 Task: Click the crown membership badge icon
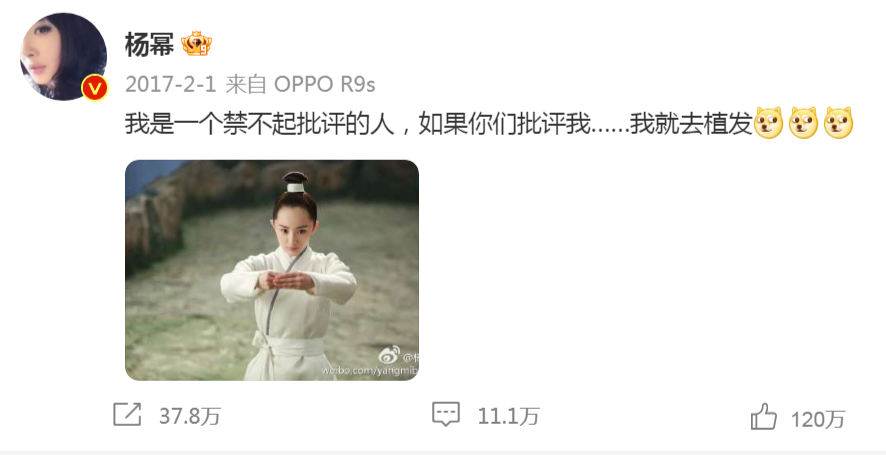tap(196, 44)
